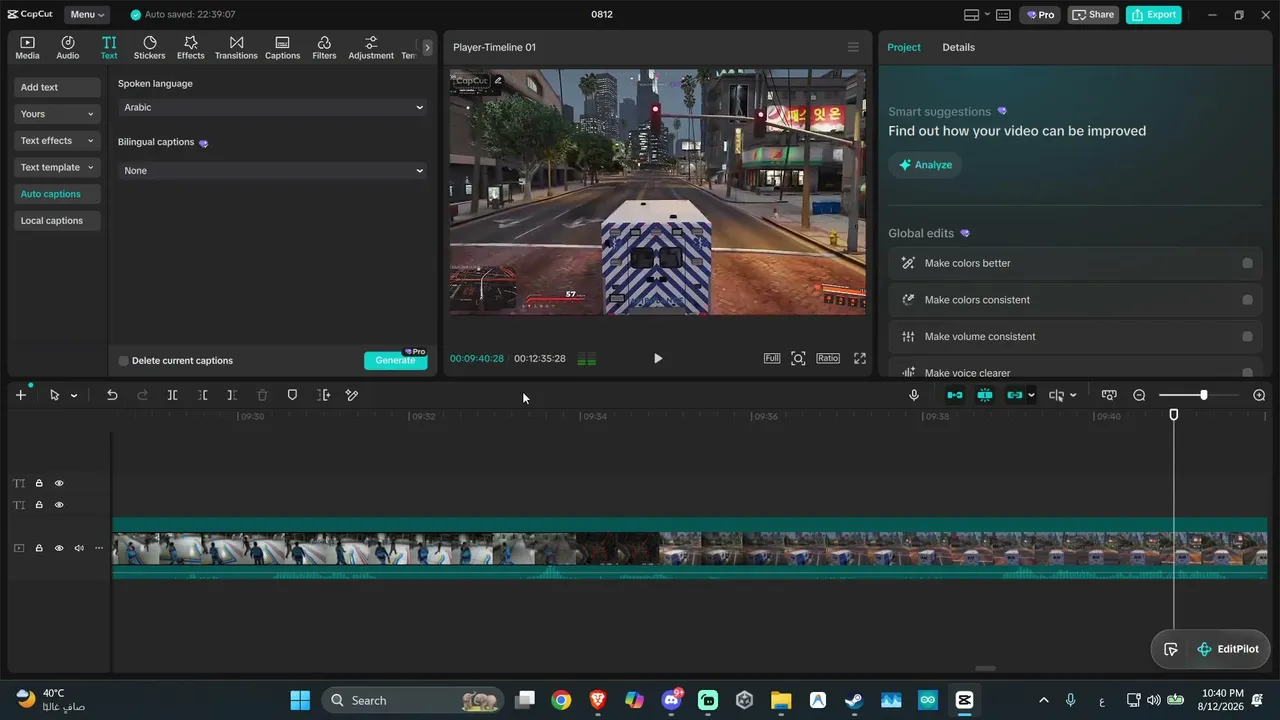This screenshot has height=720, width=1280.
Task: Click the timeline playhead marker
Action: click(x=1174, y=414)
